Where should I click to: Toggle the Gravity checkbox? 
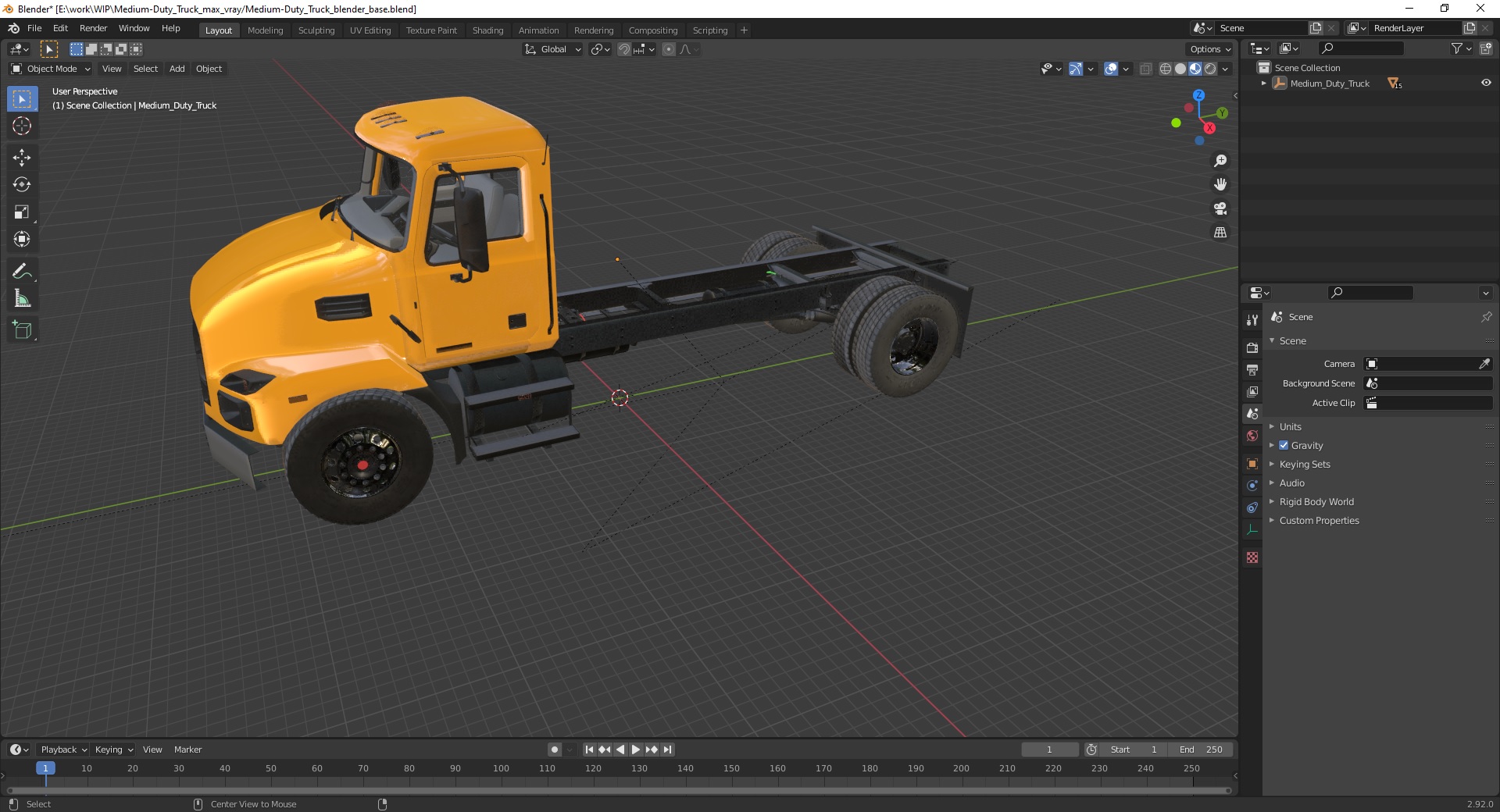pyautogui.click(x=1284, y=445)
